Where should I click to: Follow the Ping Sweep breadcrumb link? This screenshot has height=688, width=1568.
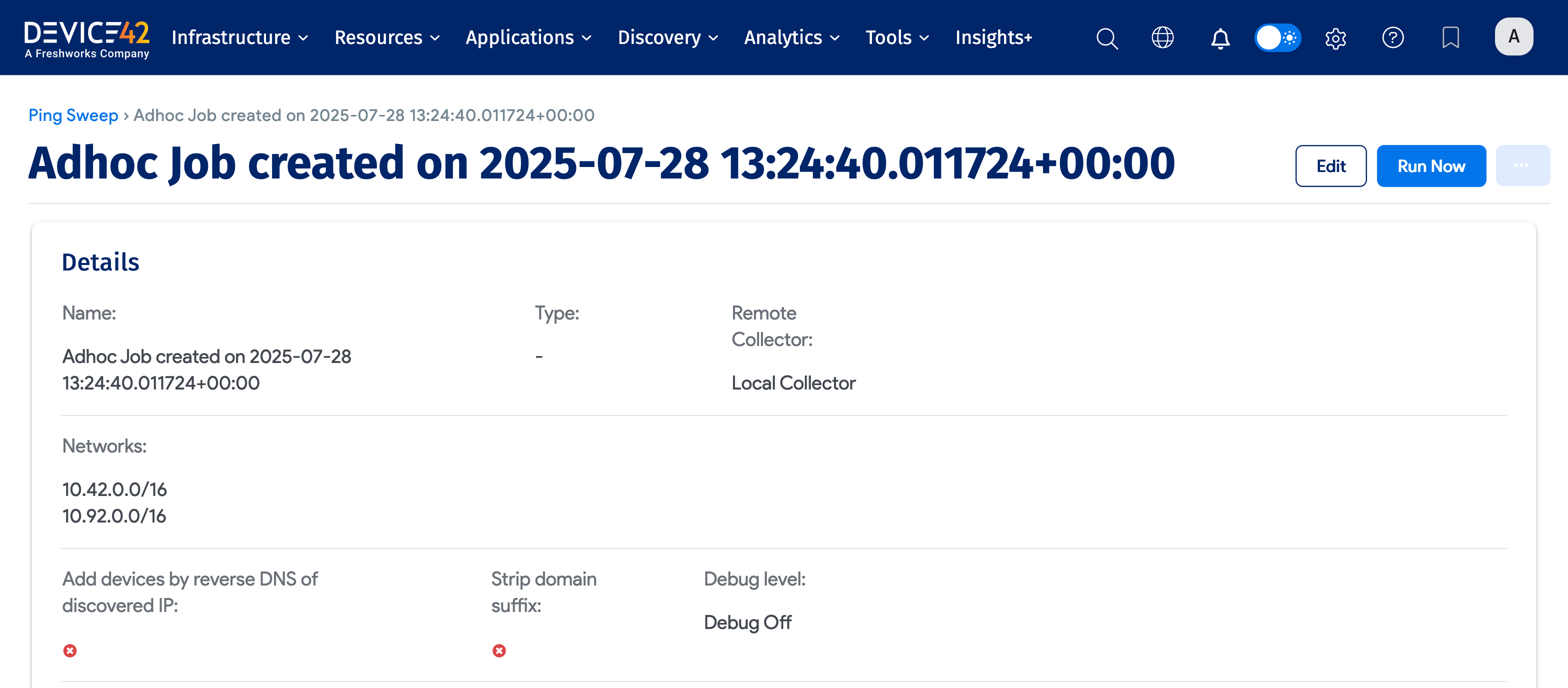73,115
